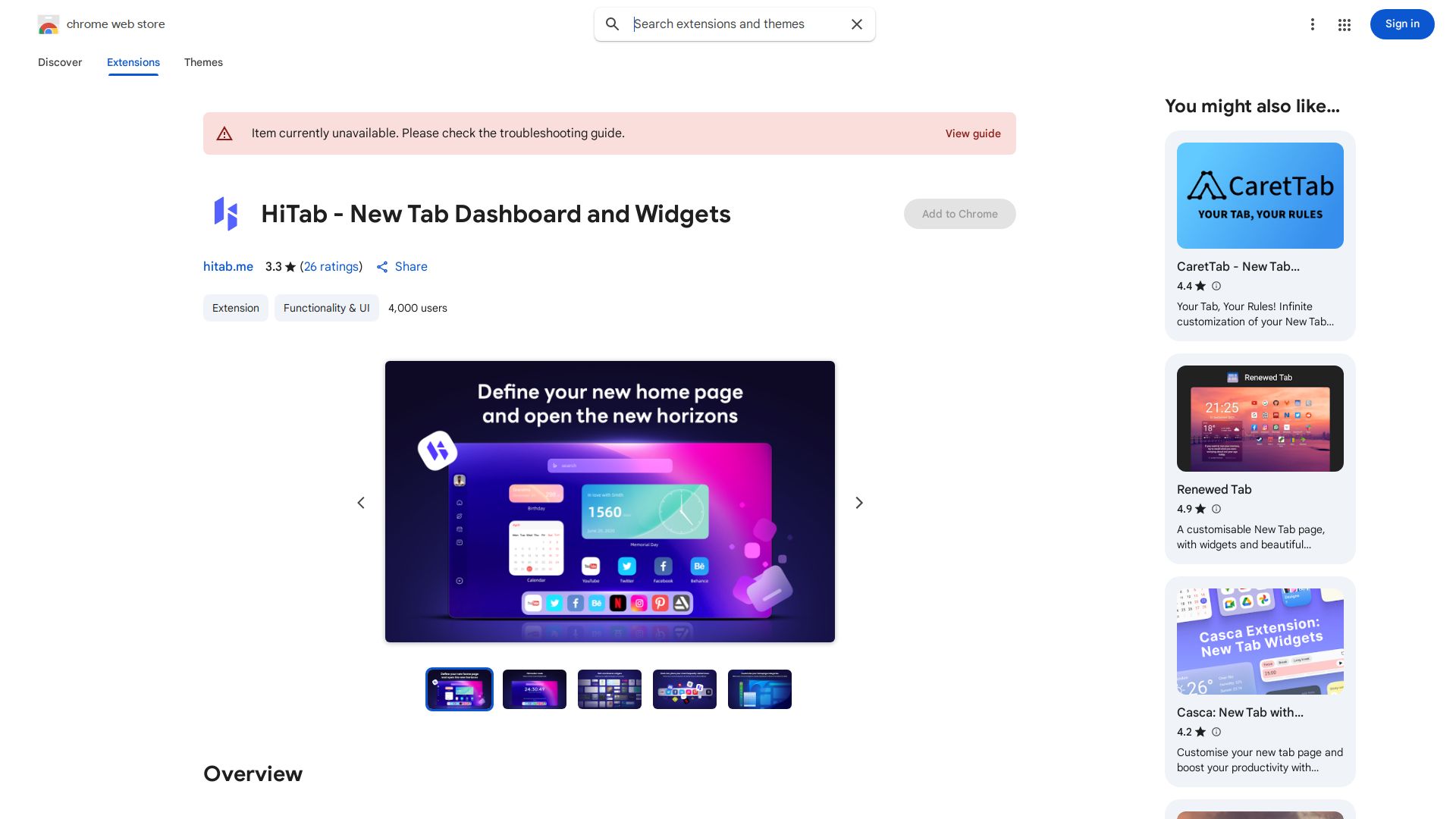Click the info icon beside Renewed Tab rating
1456x819 pixels.
click(x=1216, y=509)
